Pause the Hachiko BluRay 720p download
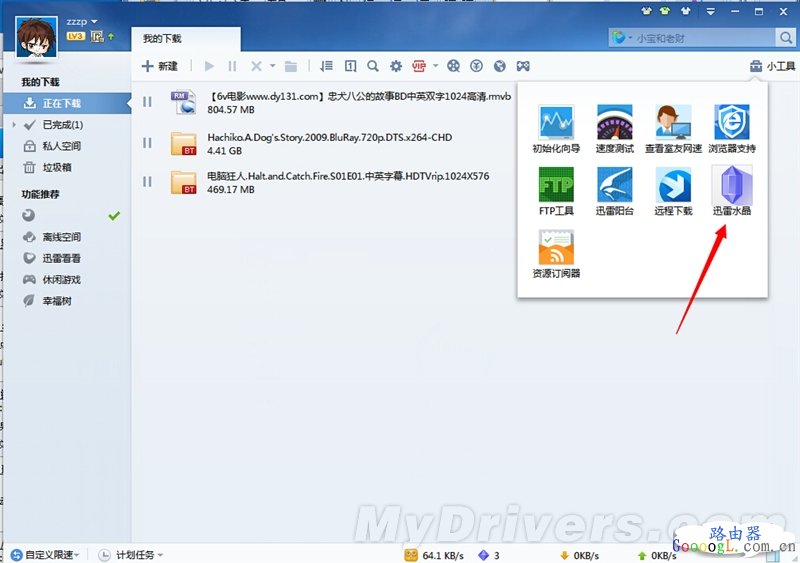800x563 pixels. tap(147, 141)
